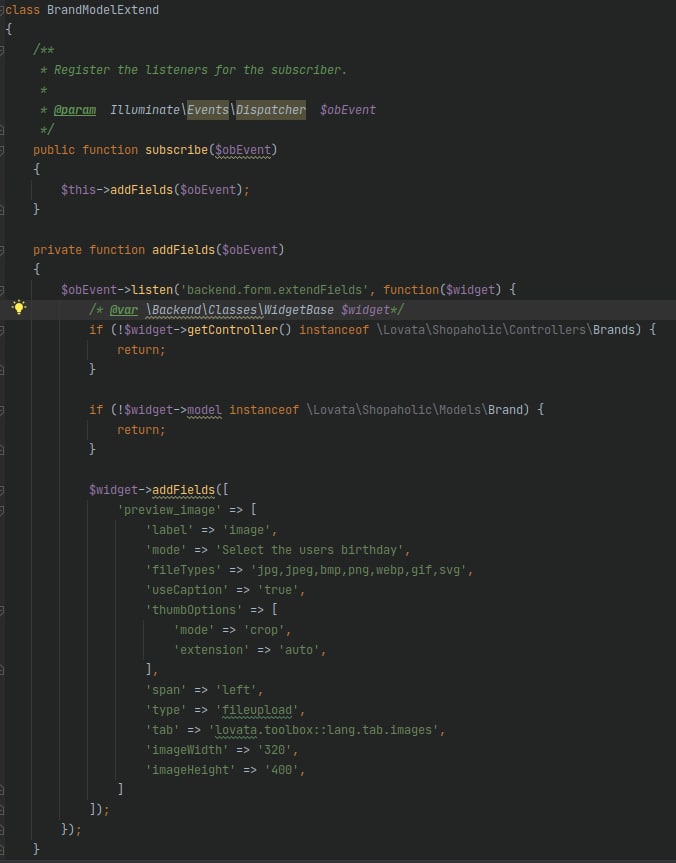
Task: Click the Brands controller class name
Action: [613, 330]
